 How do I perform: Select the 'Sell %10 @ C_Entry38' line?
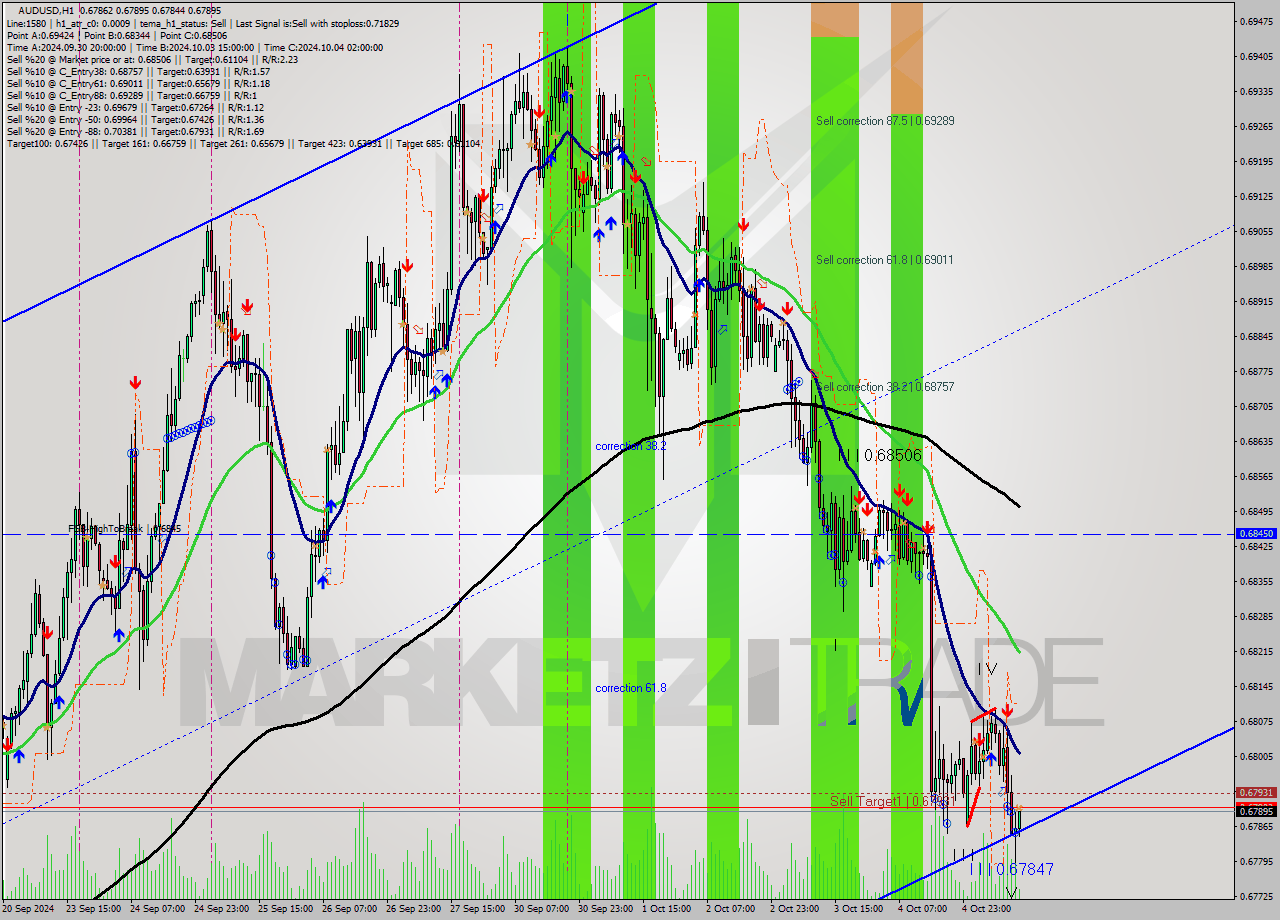click(x=138, y=71)
